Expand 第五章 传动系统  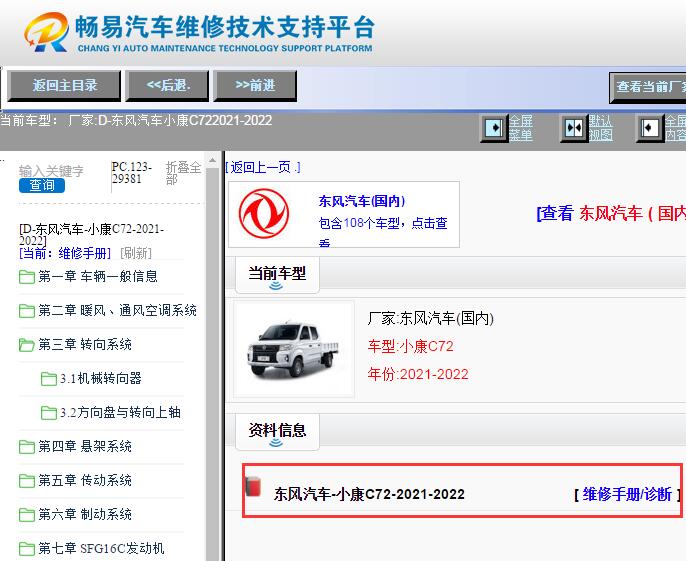(x=85, y=480)
